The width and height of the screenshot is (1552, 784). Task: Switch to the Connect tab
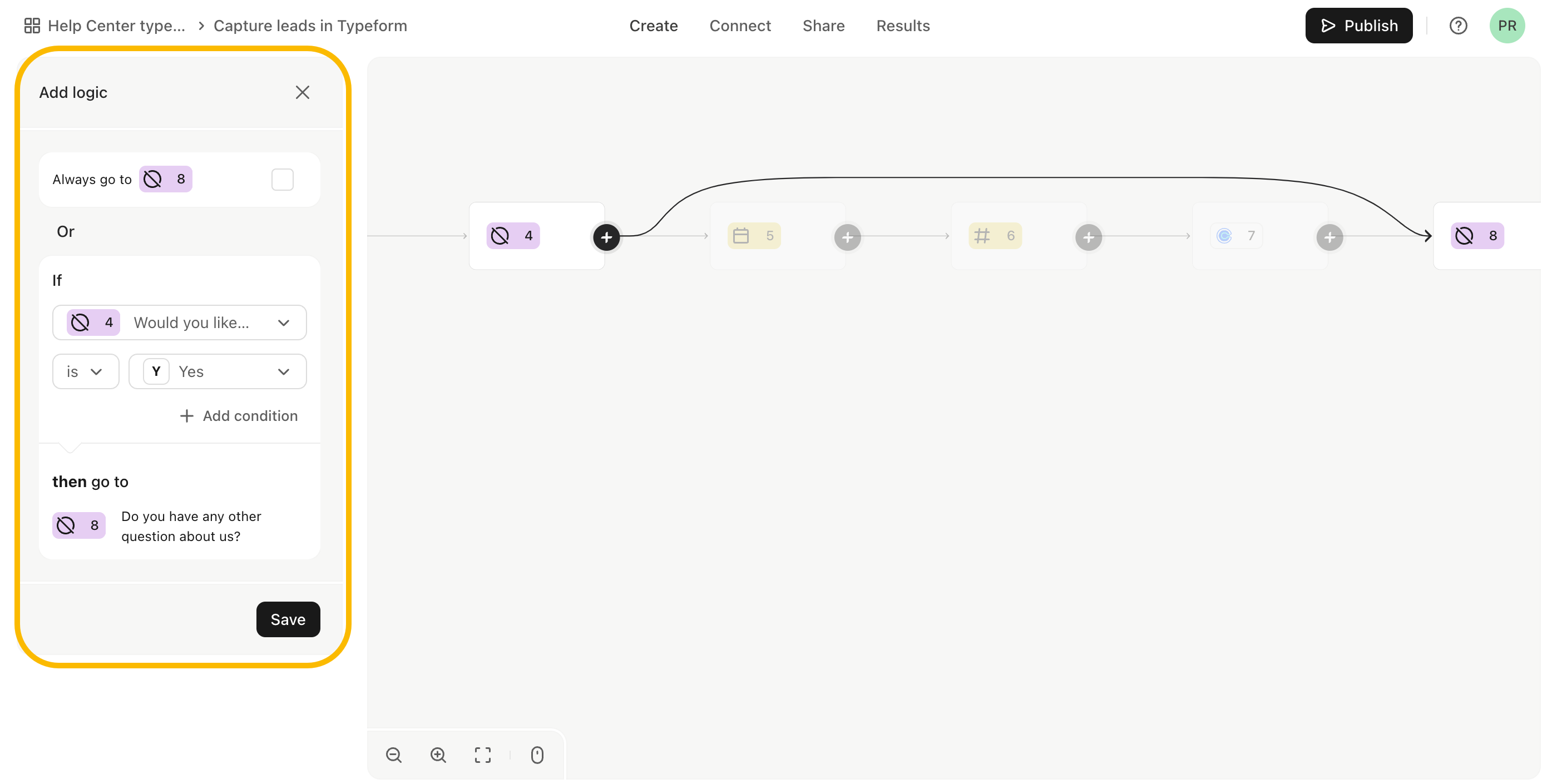point(740,26)
